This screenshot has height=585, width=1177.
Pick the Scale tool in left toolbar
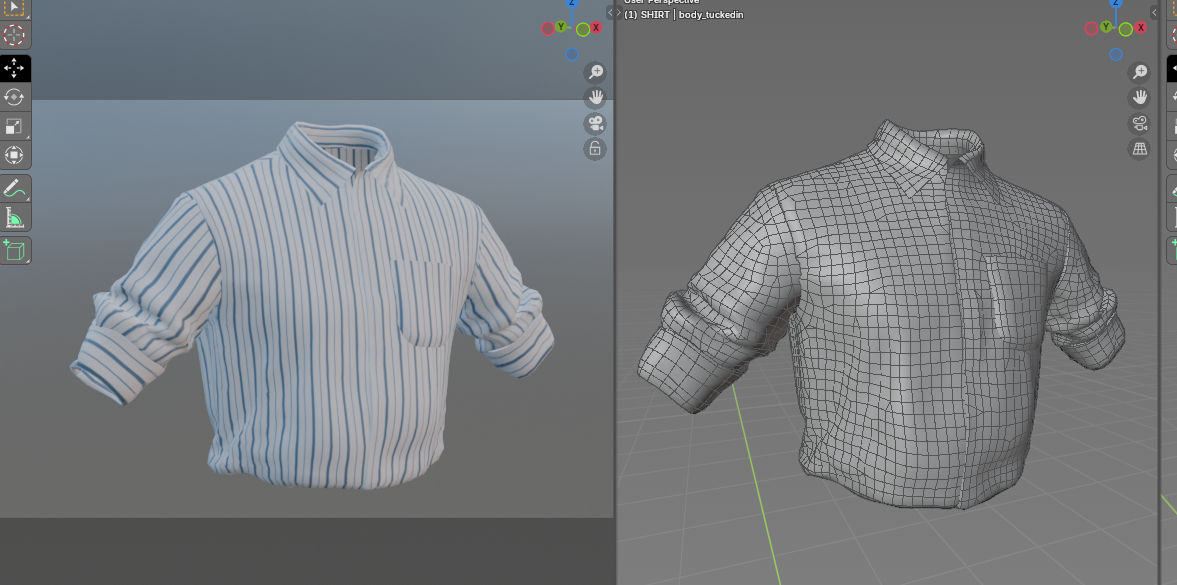[x=14, y=126]
